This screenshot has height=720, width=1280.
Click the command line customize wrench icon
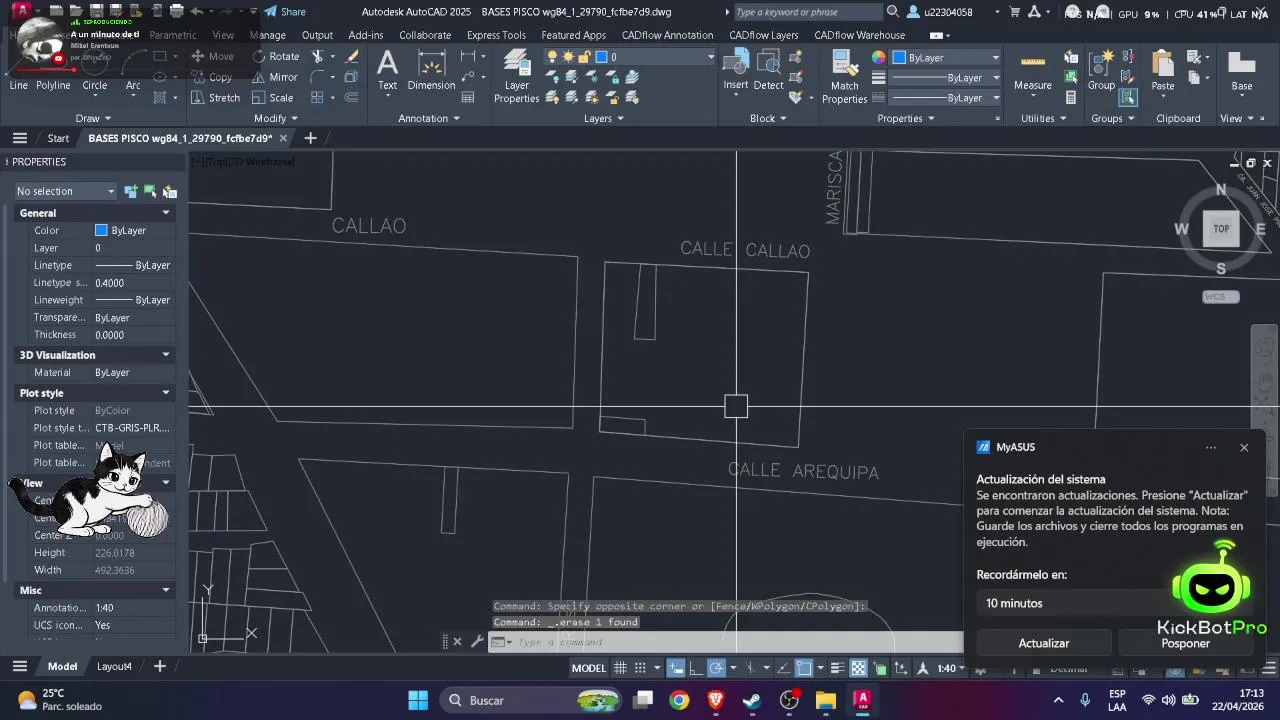(x=477, y=642)
